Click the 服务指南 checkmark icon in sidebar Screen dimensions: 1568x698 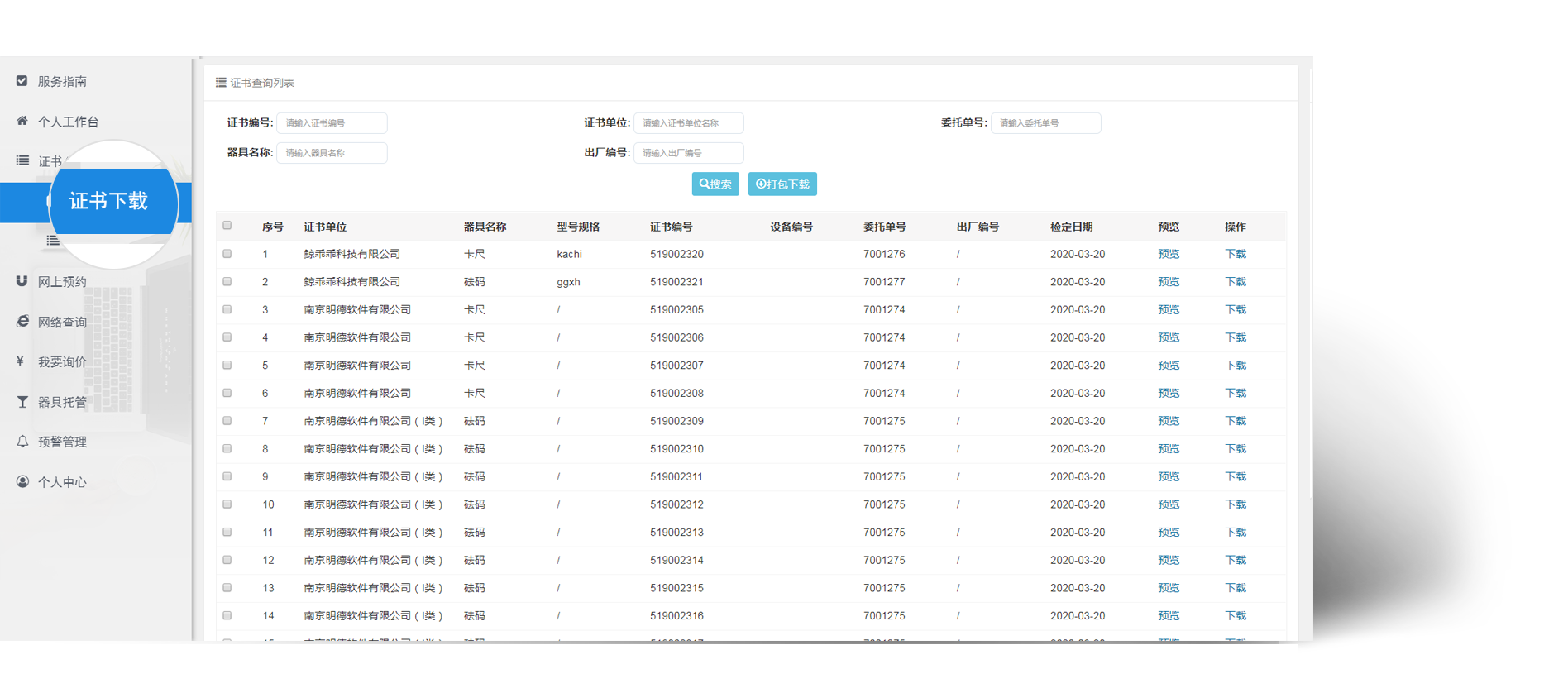(x=22, y=81)
